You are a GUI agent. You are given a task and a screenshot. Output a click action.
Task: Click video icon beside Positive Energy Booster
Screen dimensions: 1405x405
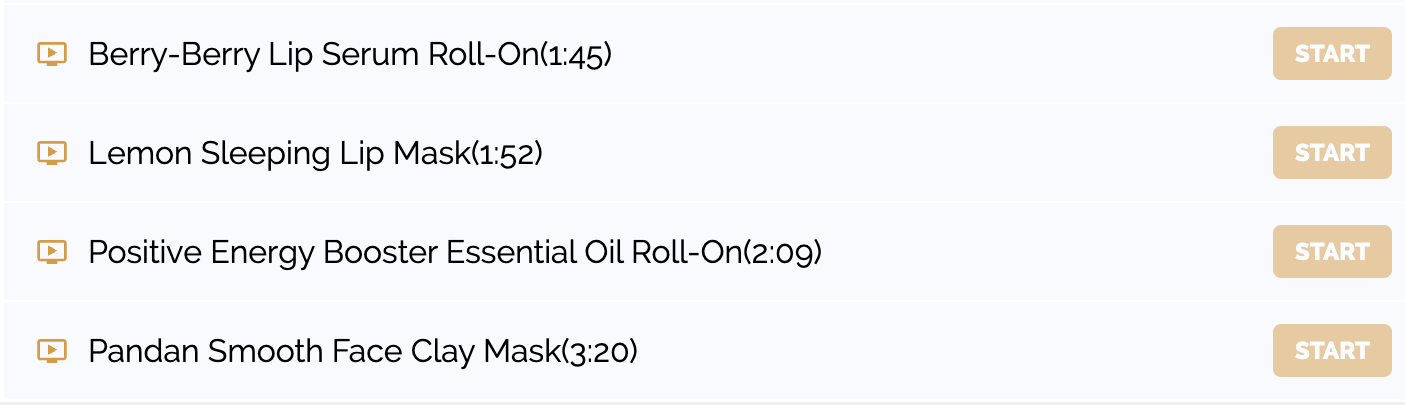(x=52, y=252)
